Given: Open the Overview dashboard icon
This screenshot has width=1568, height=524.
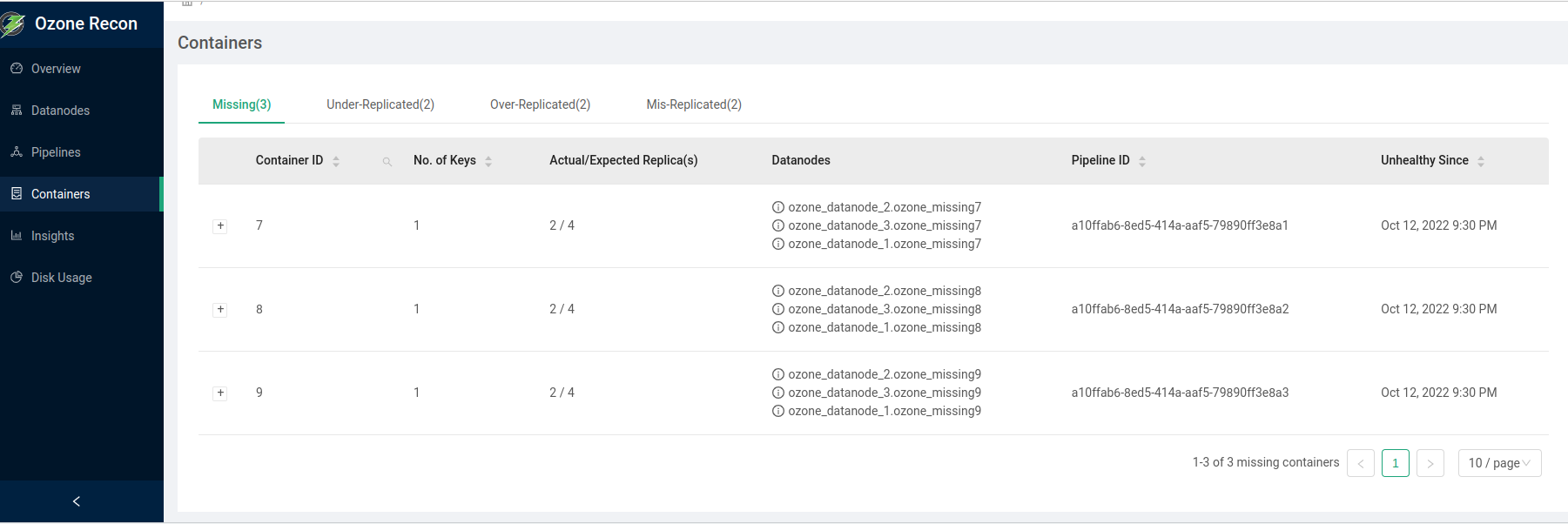Looking at the screenshot, I should (x=17, y=68).
